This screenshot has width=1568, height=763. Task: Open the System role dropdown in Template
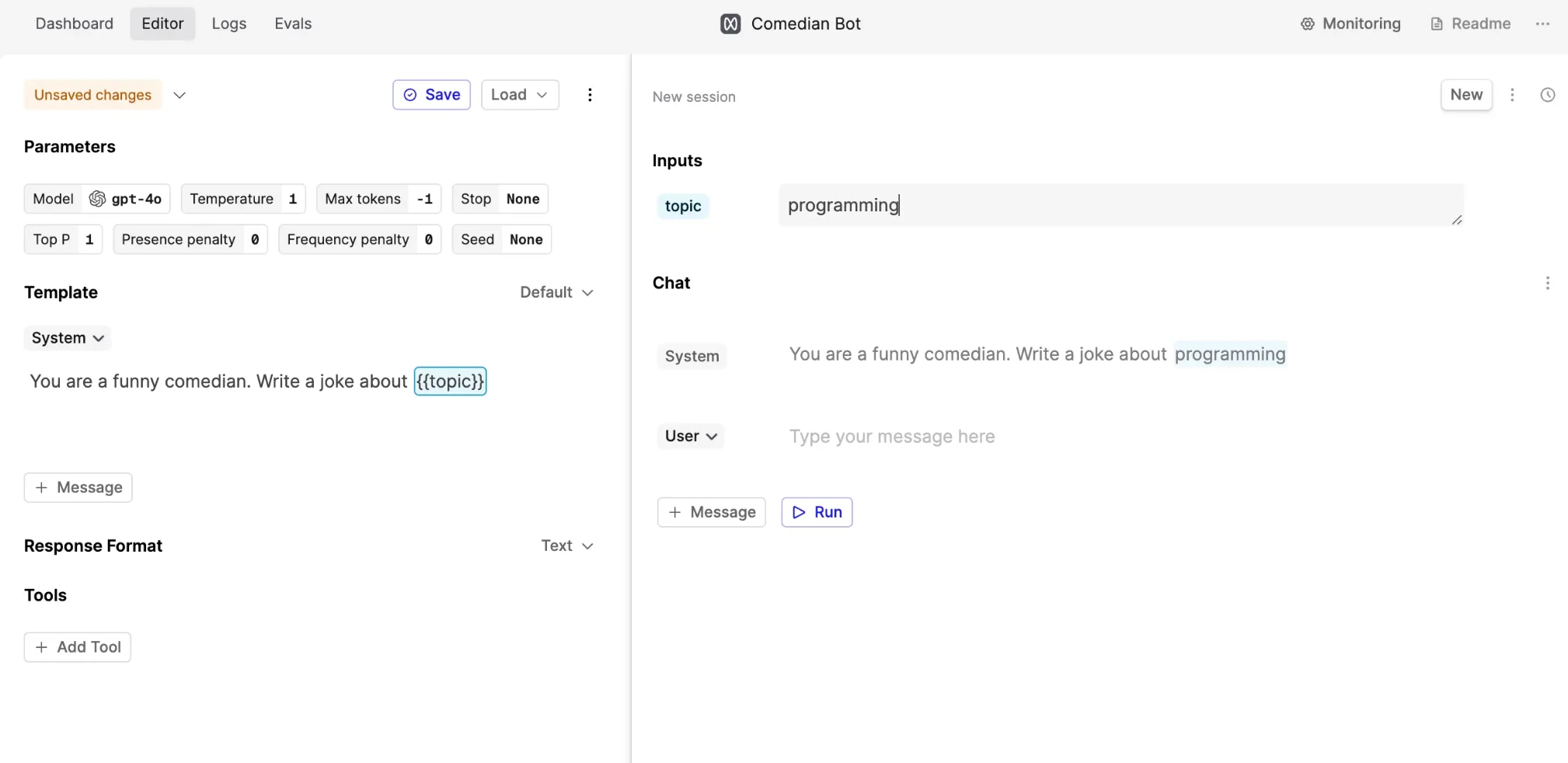(x=68, y=338)
